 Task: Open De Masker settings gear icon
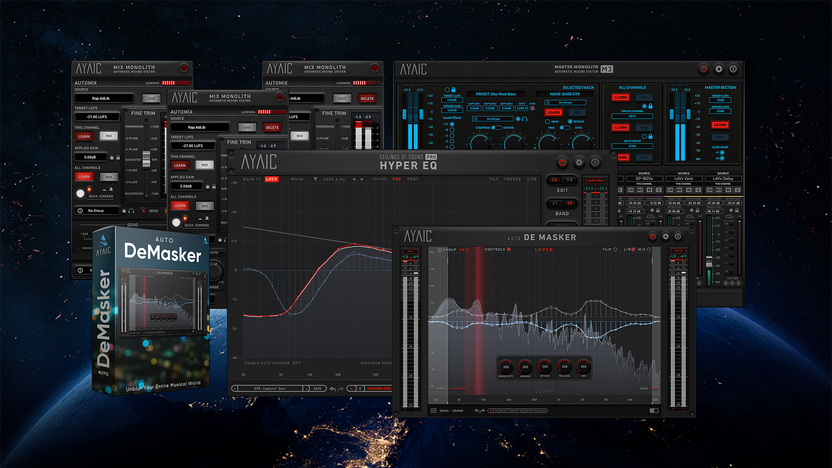666,236
